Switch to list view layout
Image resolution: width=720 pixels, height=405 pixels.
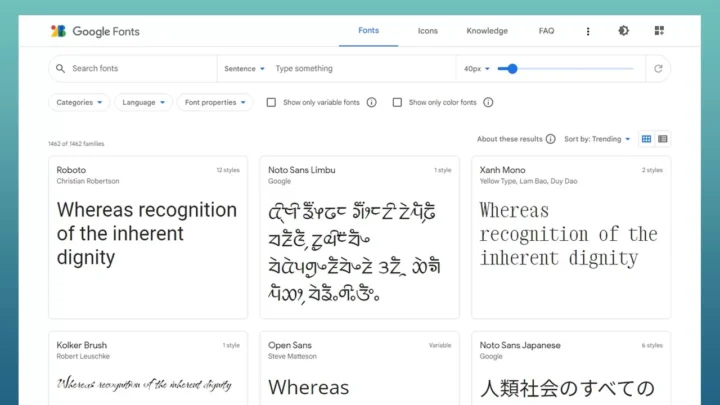pyautogui.click(x=663, y=139)
